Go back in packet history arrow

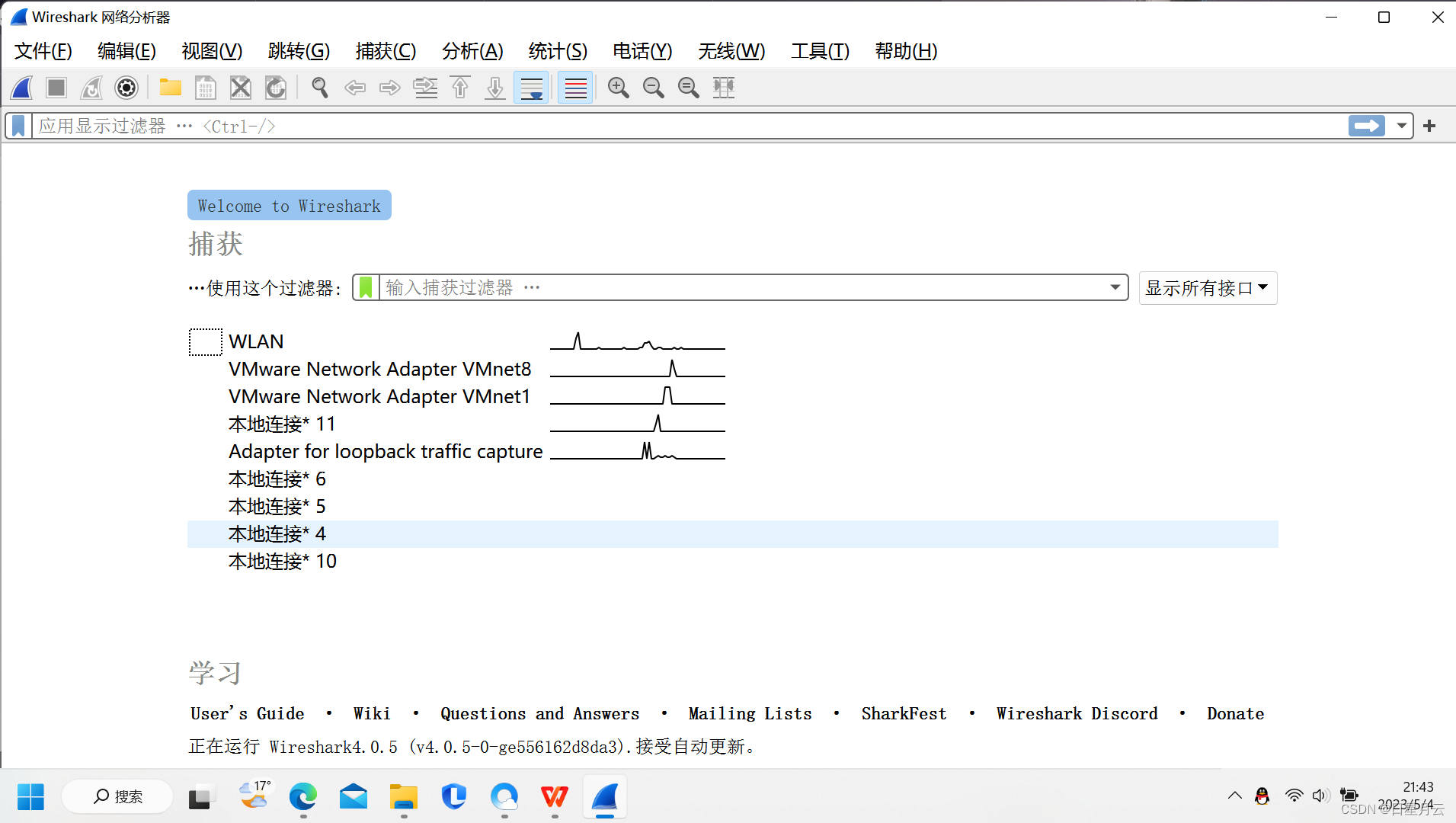coord(355,88)
